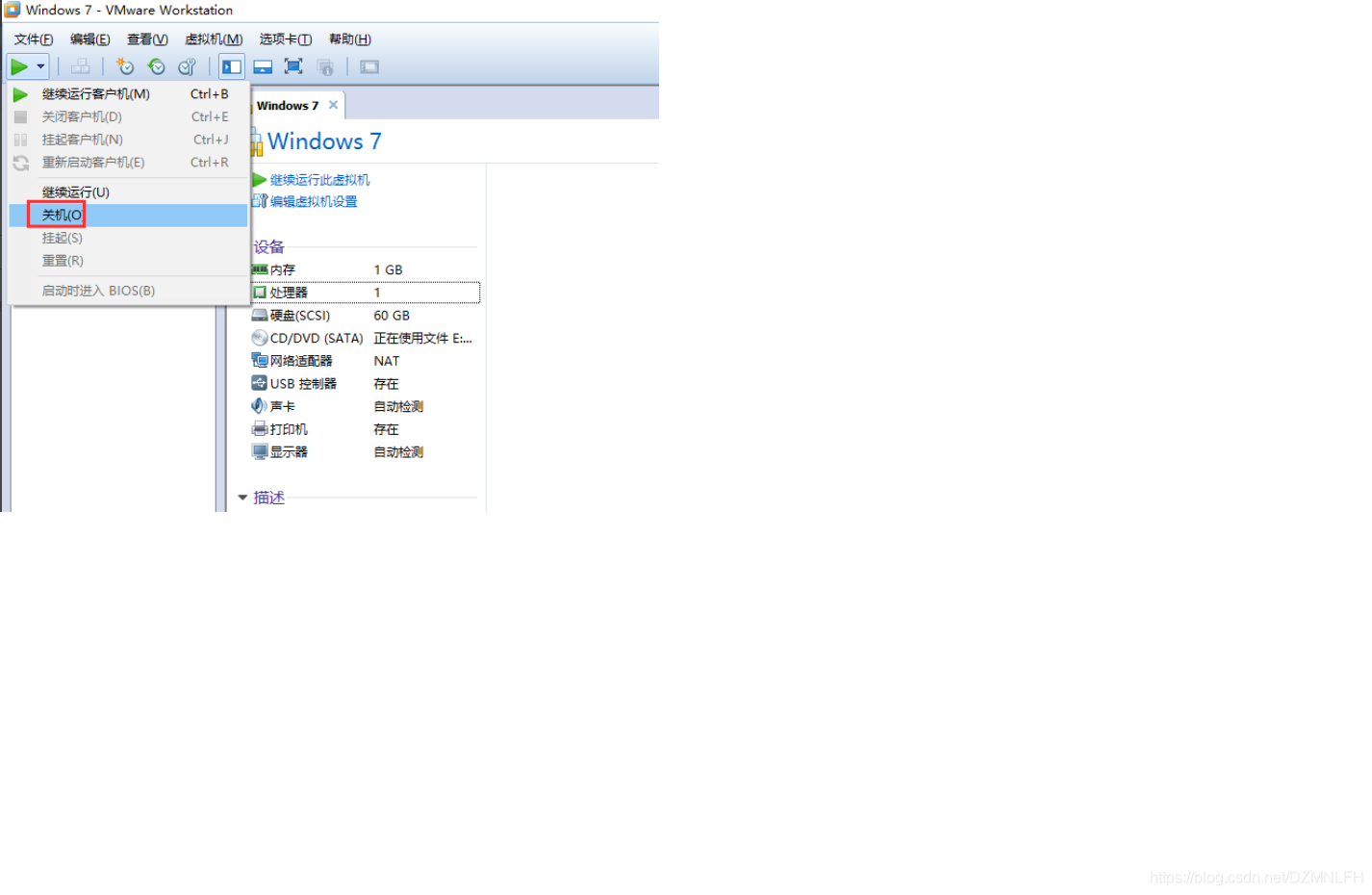Choose 关机(O) from the power menu
Viewport: 1372px width, 895px height.
[x=128, y=215]
